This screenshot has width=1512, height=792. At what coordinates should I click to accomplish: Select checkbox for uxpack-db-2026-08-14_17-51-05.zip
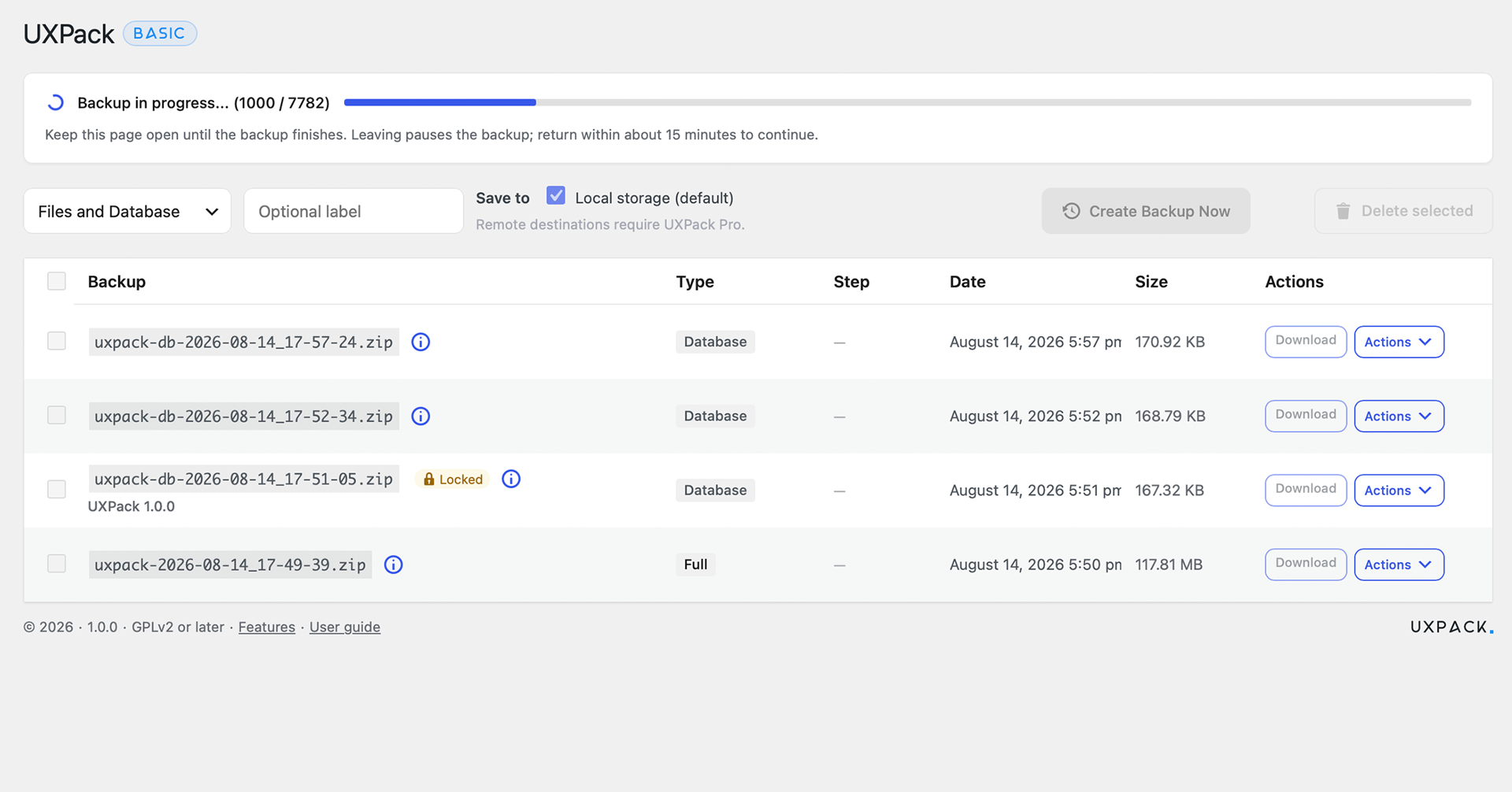click(57, 489)
